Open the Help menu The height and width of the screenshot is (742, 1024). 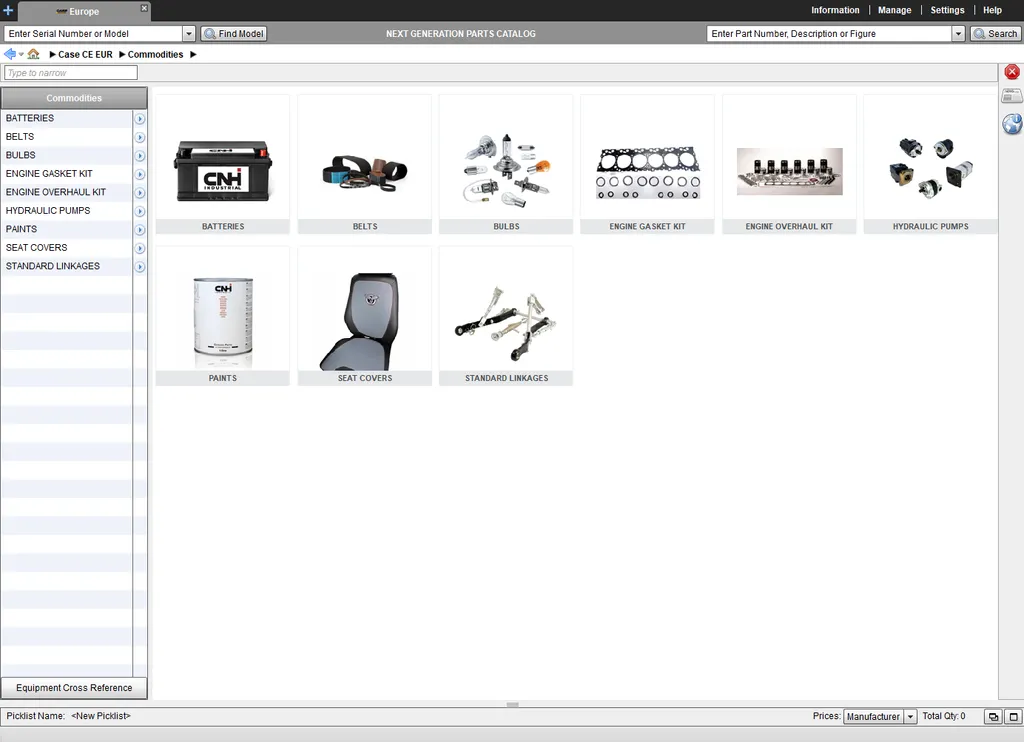point(993,10)
